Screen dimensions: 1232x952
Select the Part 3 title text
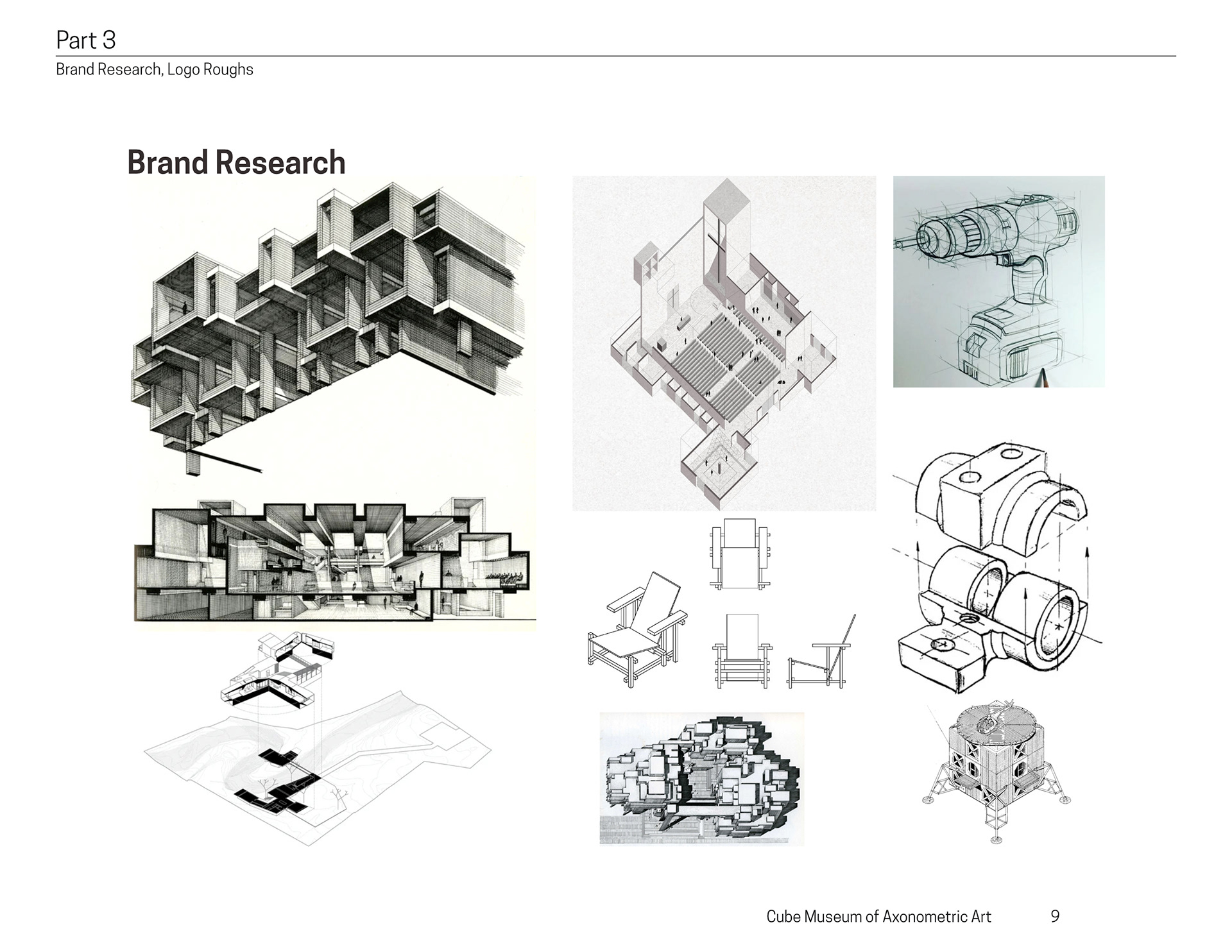[86, 40]
